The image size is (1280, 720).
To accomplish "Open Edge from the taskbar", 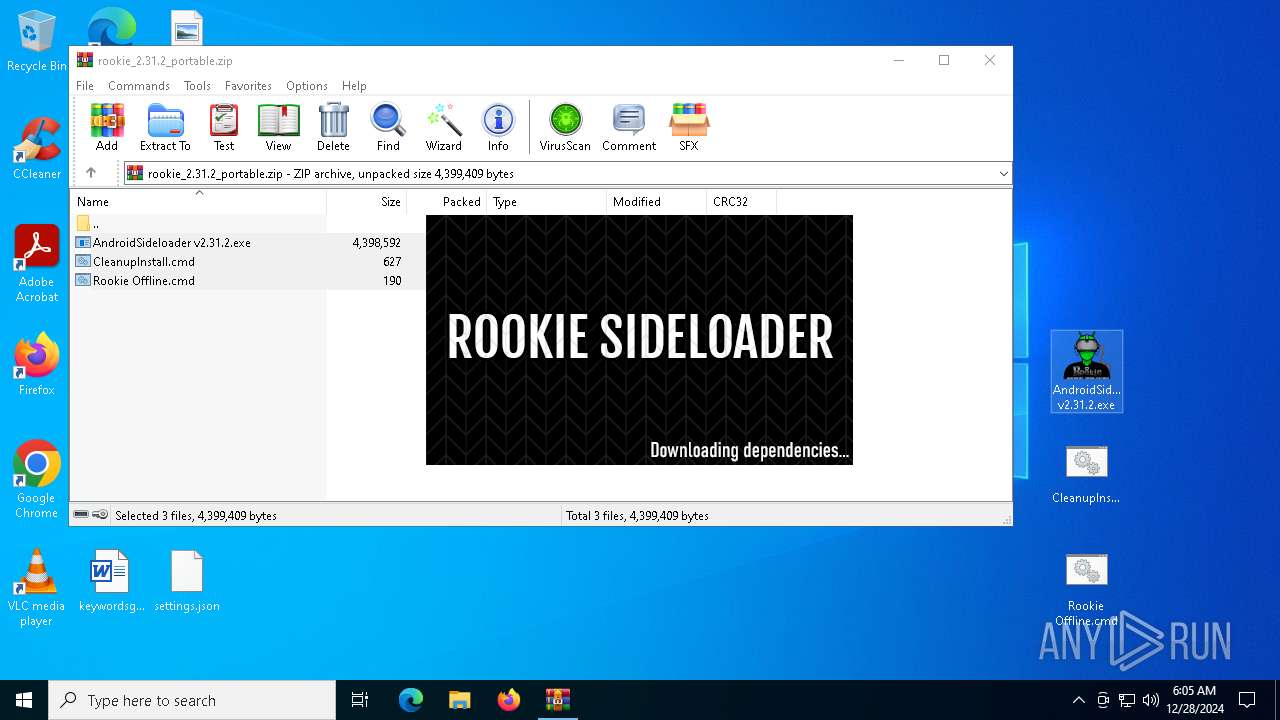I will (x=411, y=700).
